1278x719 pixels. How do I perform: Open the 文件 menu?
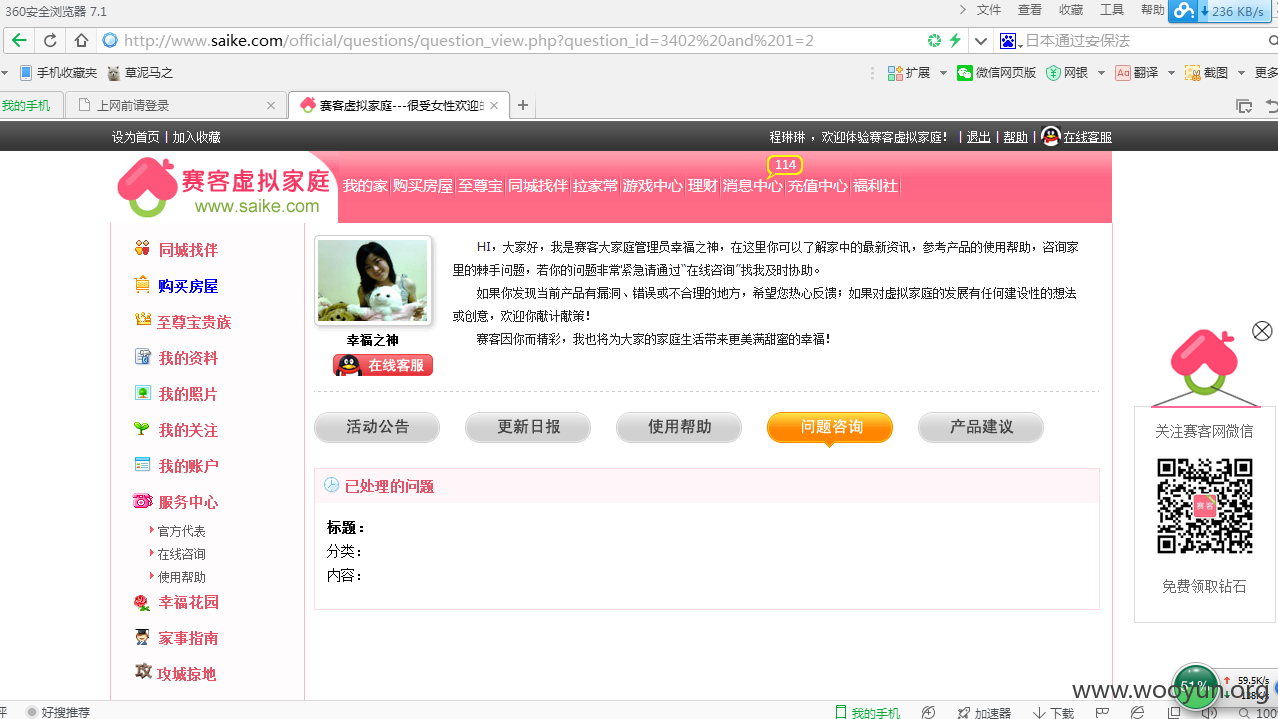pos(989,10)
